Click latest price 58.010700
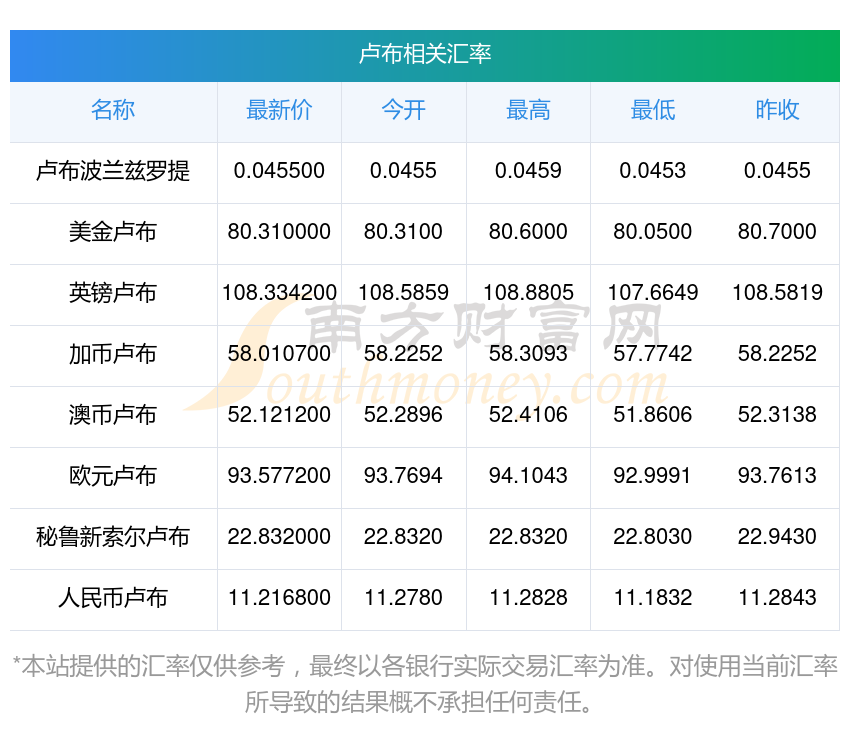 [279, 354]
